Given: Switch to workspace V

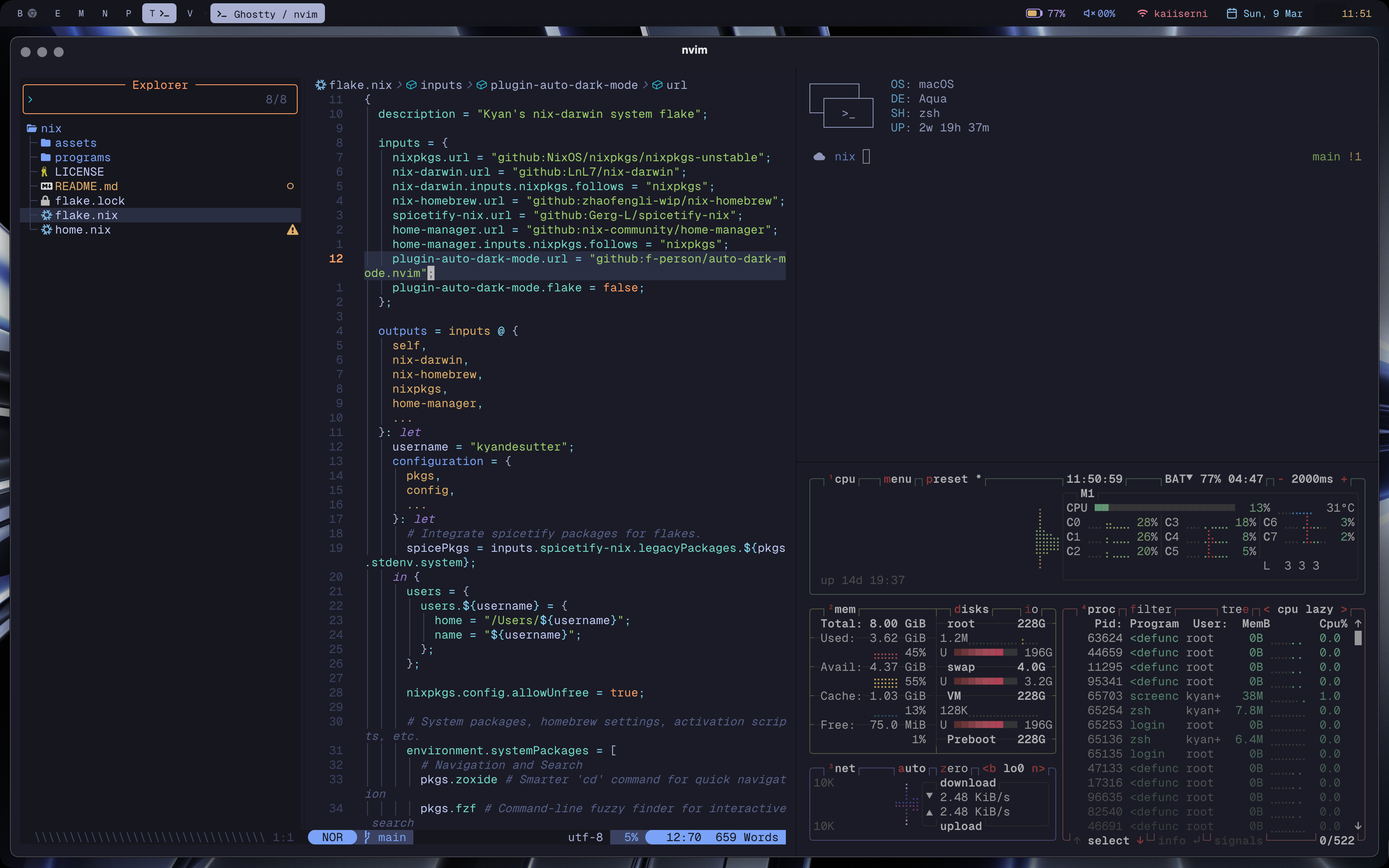Looking at the screenshot, I should (x=190, y=13).
